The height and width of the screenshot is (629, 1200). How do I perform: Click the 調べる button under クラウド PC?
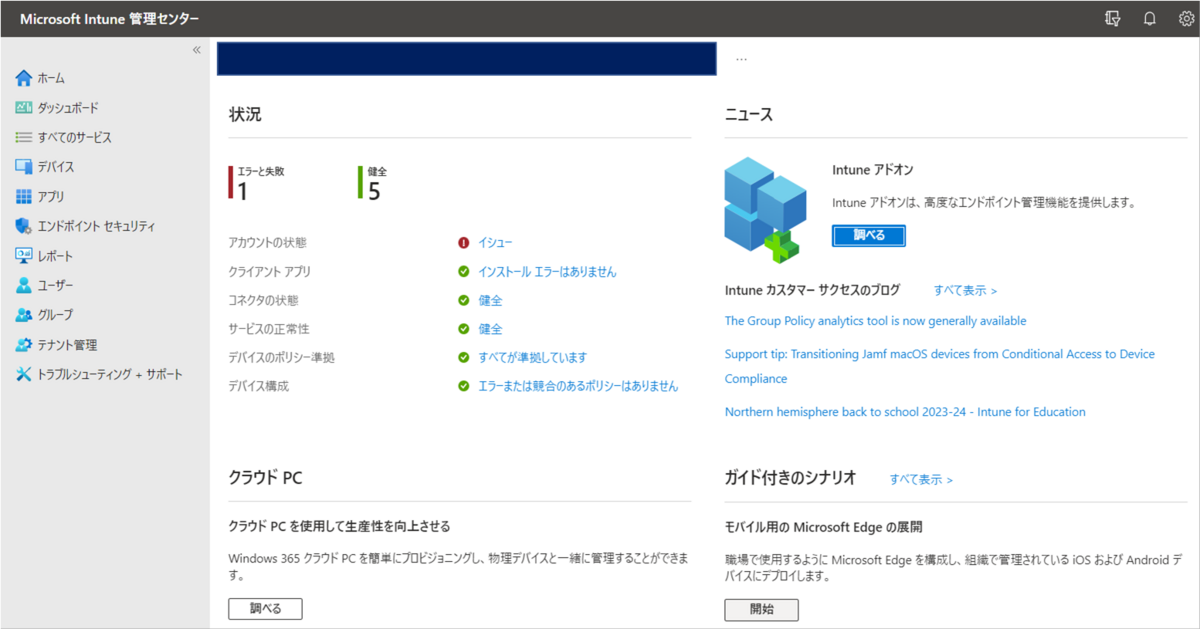click(x=265, y=609)
